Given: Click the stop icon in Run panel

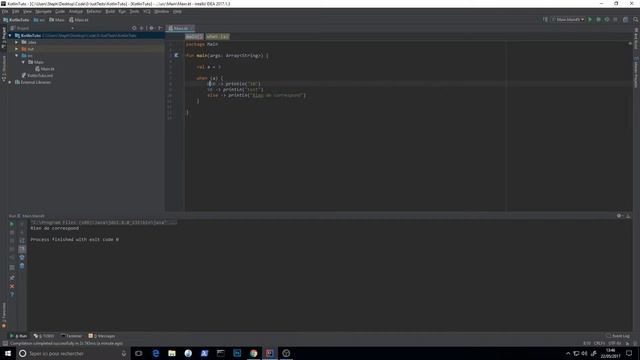Looking at the screenshot, I should tap(12, 232).
